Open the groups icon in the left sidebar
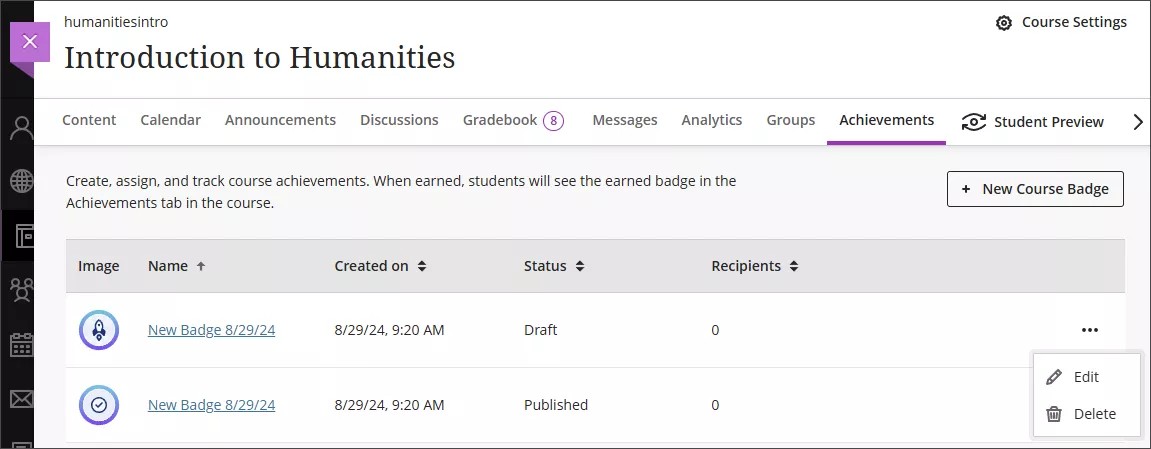This screenshot has width=1151, height=449. coord(21,290)
